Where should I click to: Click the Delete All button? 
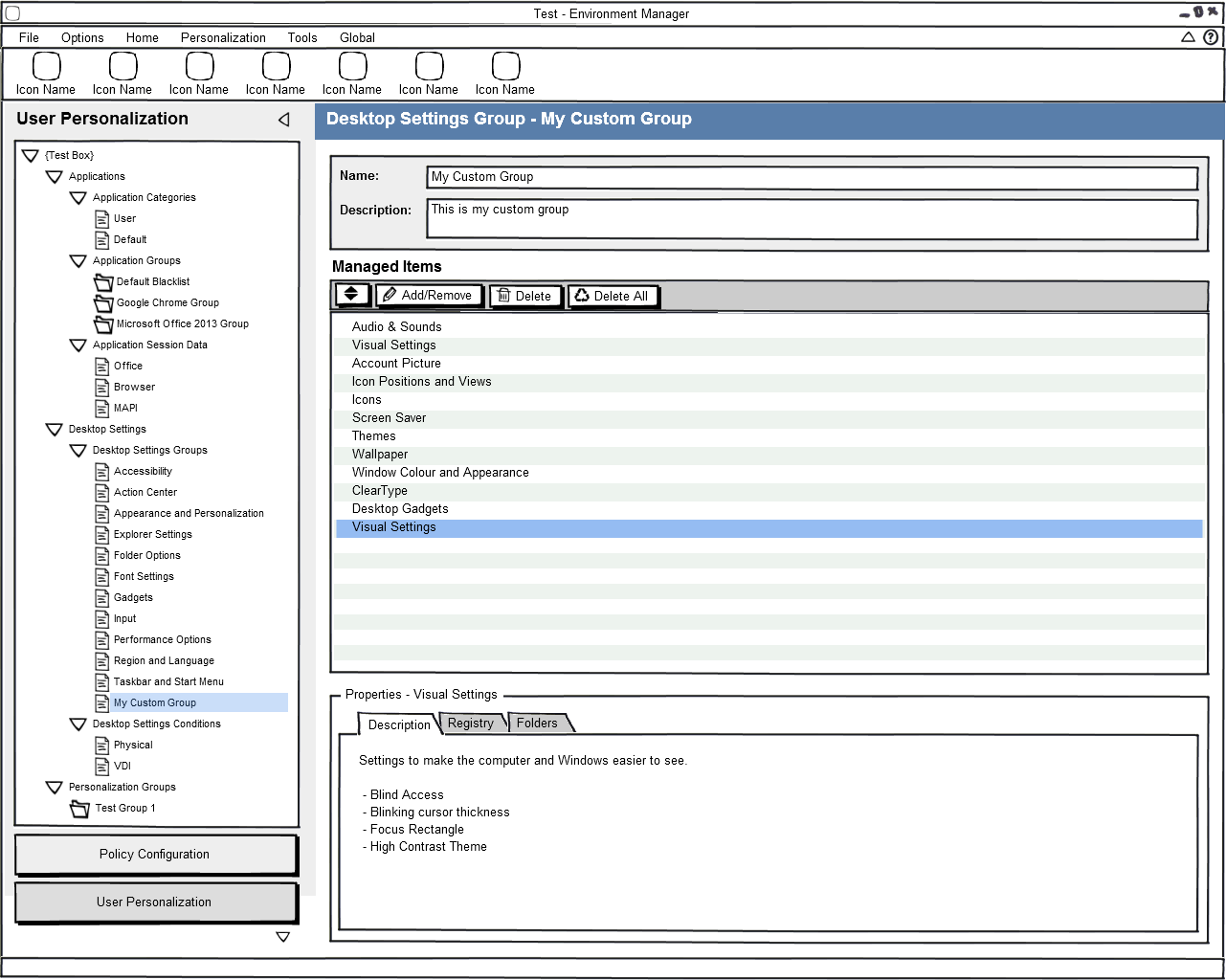click(x=613, y=297)
